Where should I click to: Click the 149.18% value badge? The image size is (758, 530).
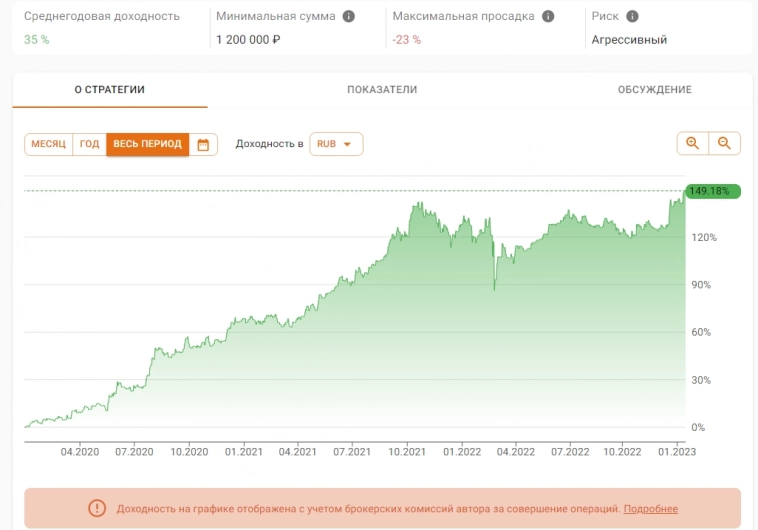[x=712, y=191]
